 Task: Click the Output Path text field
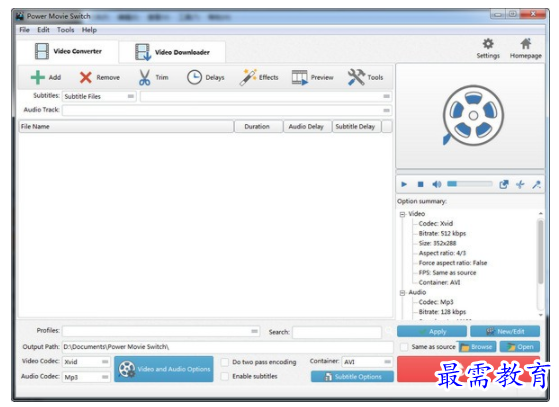(x=227, y=347)
